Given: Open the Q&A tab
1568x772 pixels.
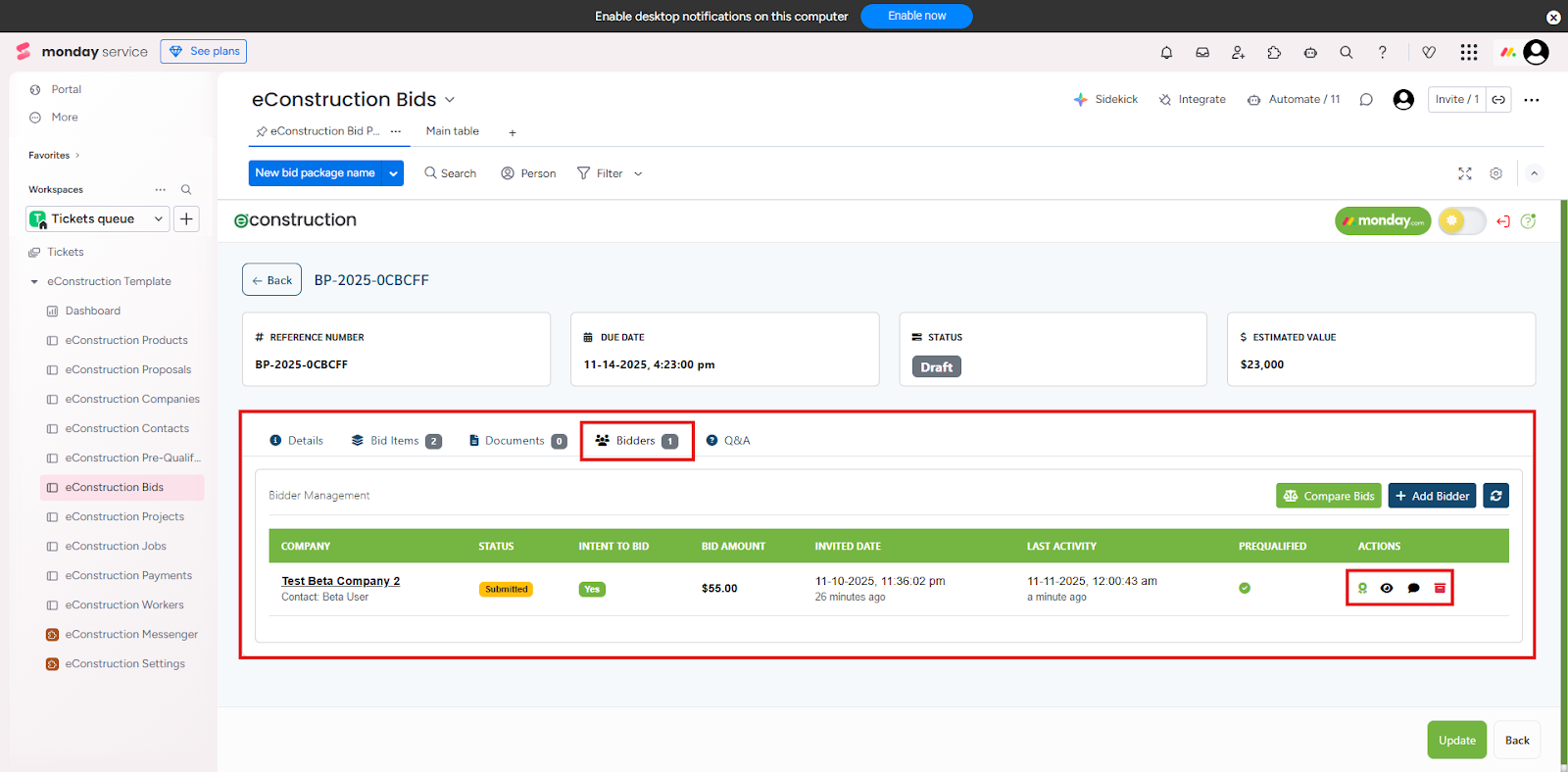Looking at the screenshot, I should (x=728, y=441).
